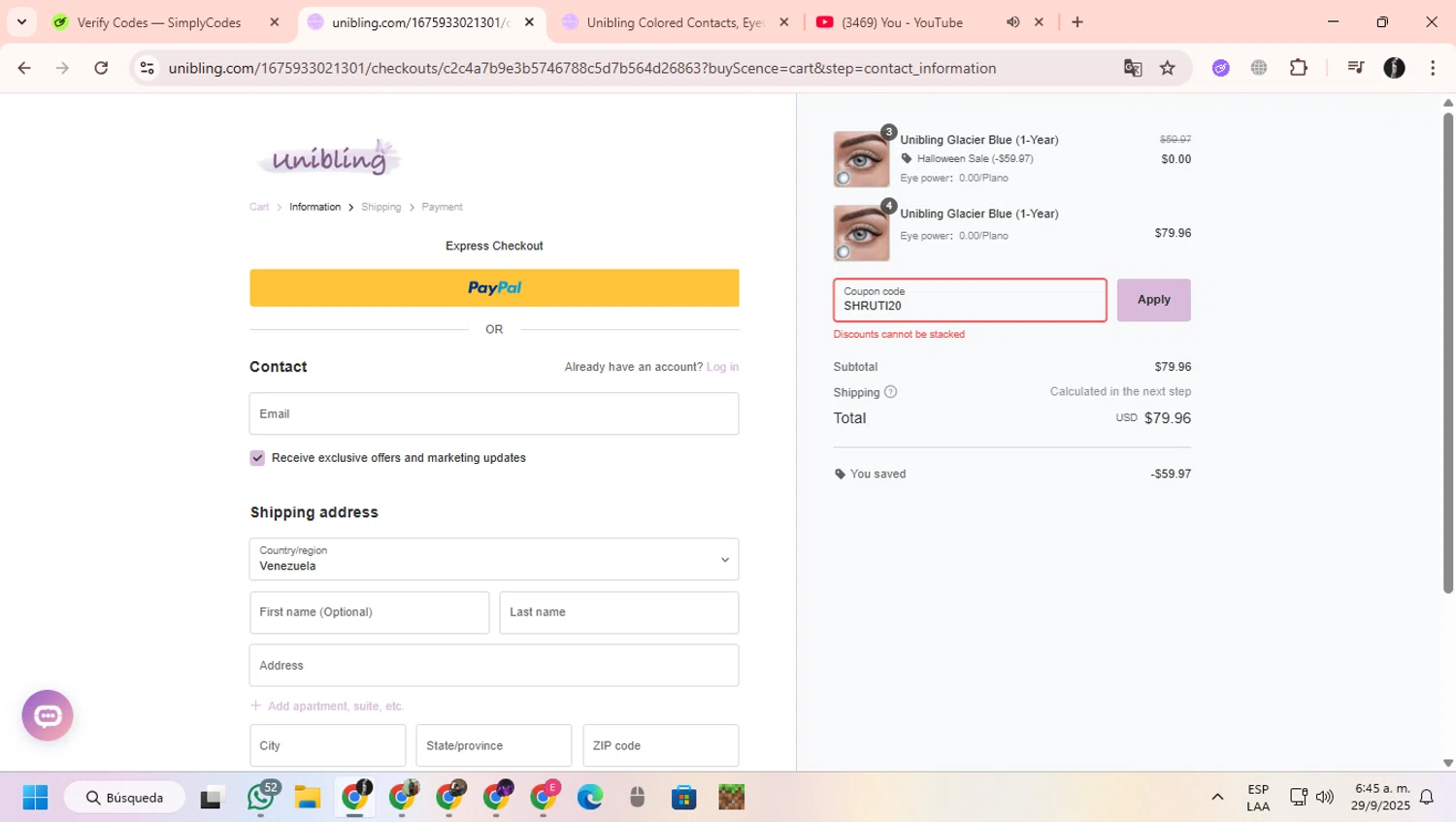The width and height of the screenshot is (1456, 822).
Task: Open site information icon in address bar
Action: coord(147,68)
